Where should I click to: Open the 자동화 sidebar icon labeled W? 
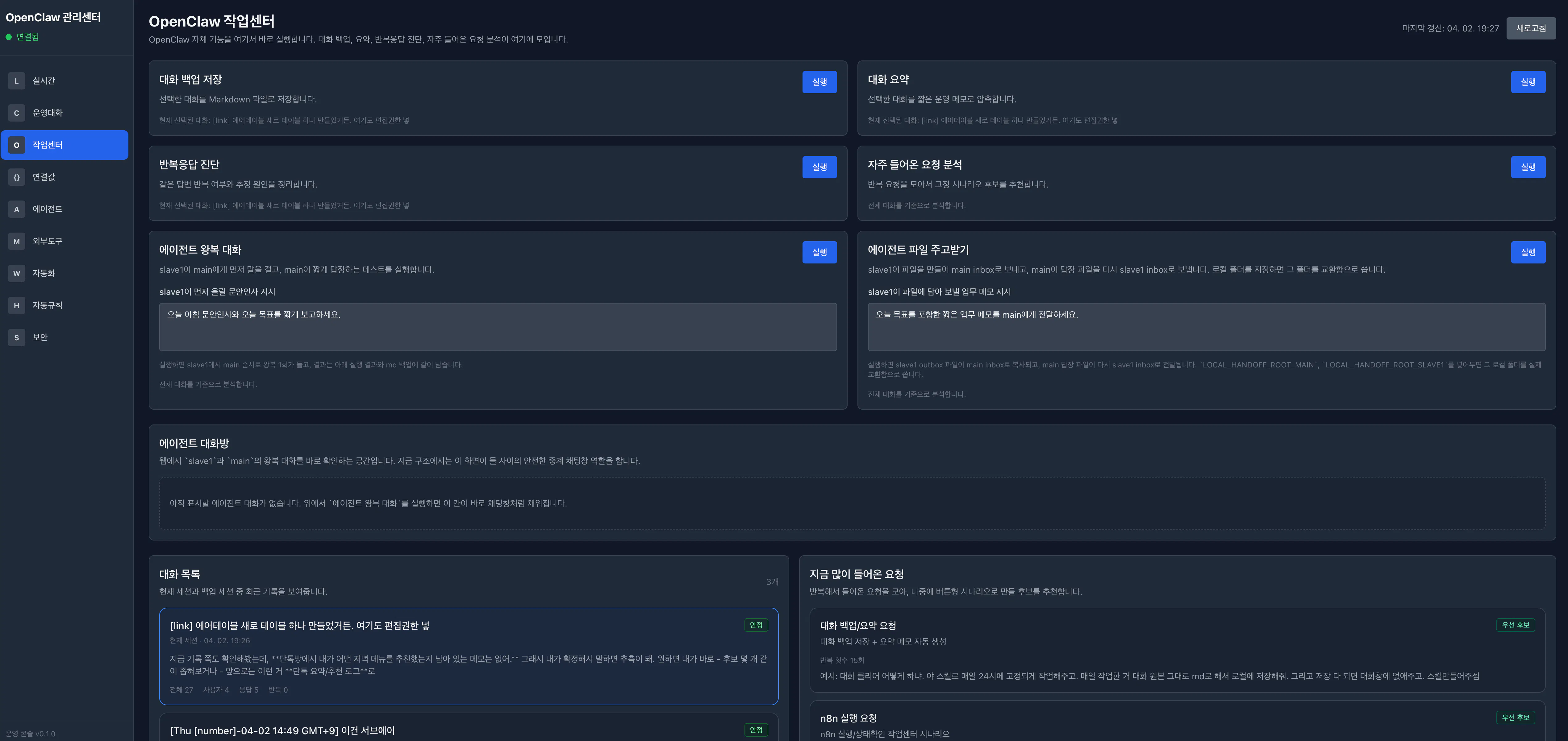[16, 273]
